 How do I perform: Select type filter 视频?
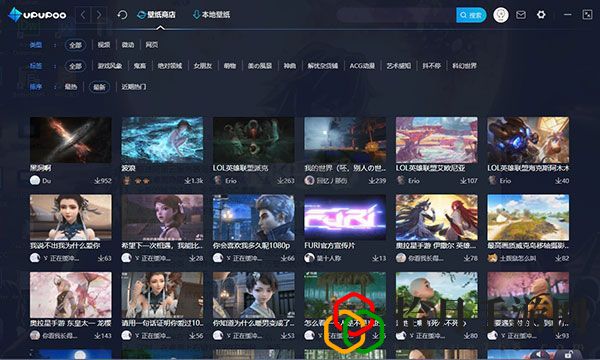click(x=104, y=45)
